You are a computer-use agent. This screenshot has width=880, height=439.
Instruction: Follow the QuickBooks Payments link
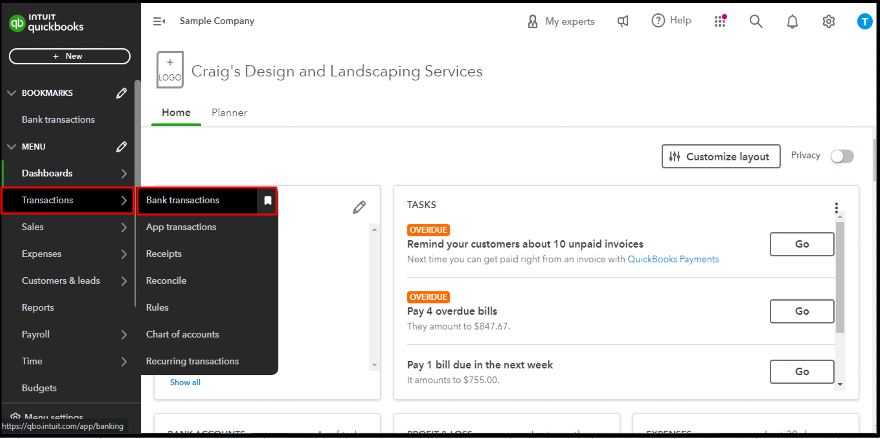coord(672,259)
